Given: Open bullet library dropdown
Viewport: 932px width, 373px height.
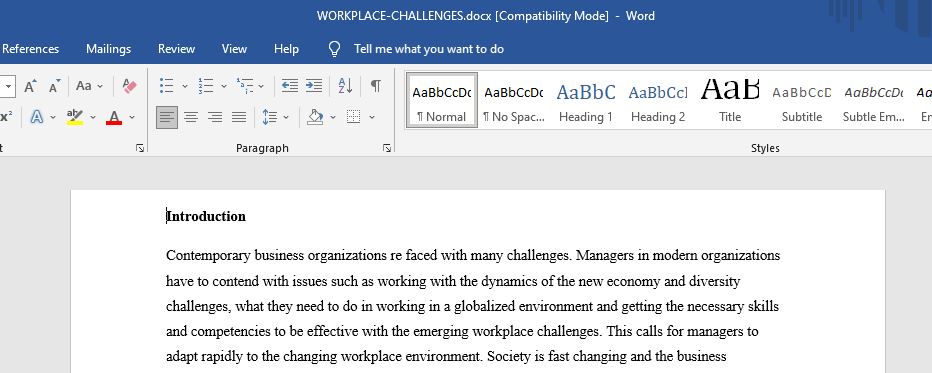Looking at the screenshot, I should 184,87.
